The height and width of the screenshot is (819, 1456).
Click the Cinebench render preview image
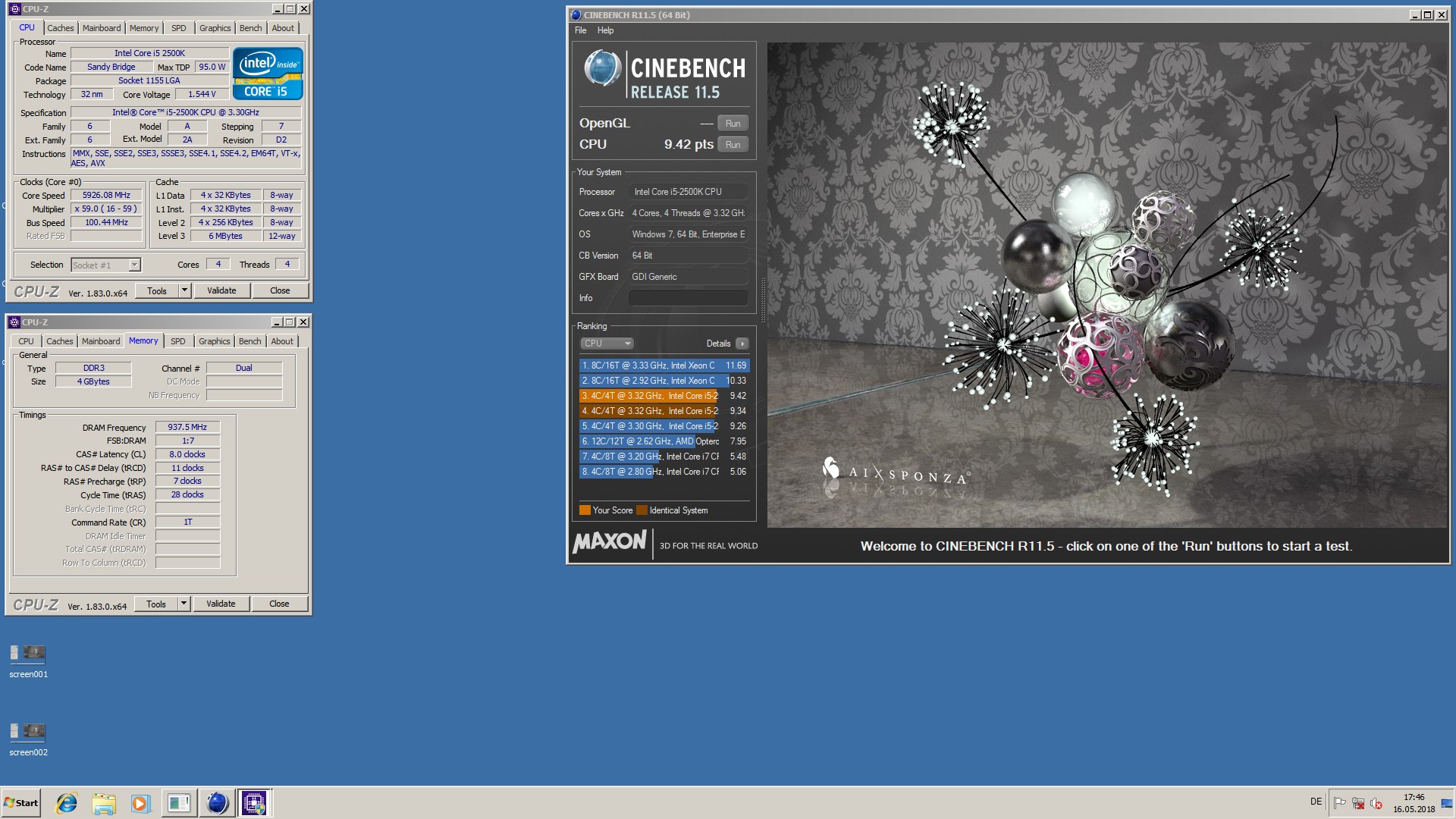pos(1107,285)
